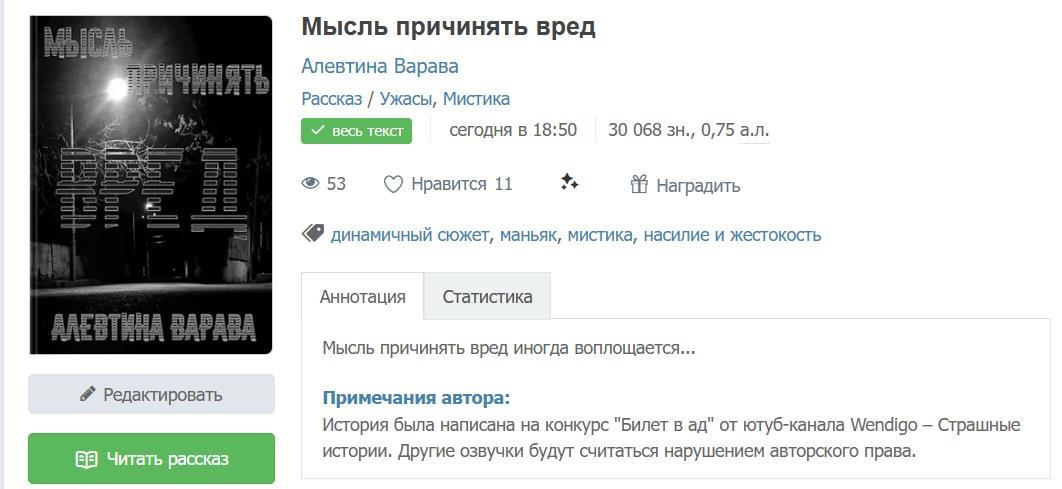Switch to the Статистика tab

(487, 297)
